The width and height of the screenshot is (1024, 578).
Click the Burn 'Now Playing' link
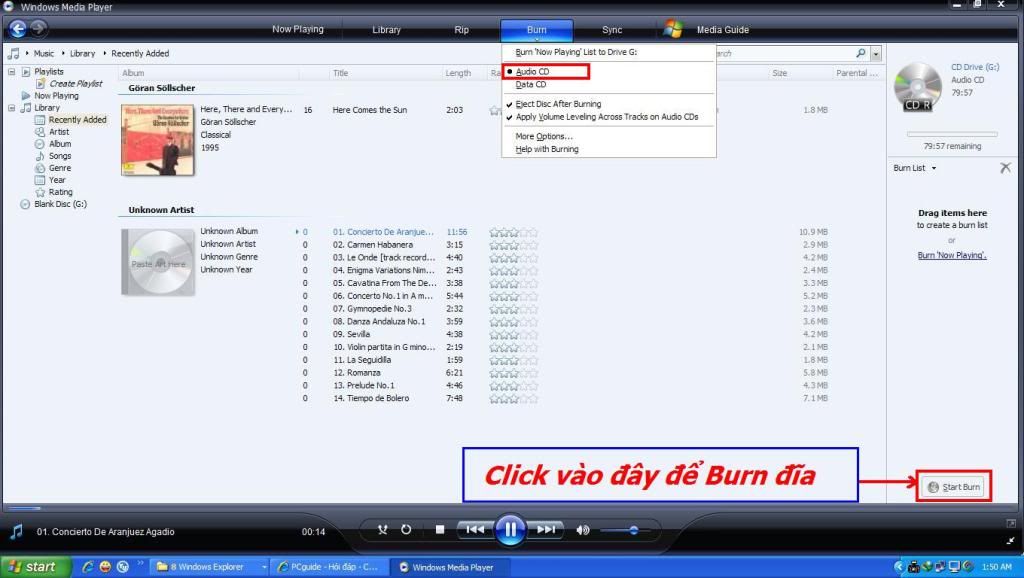click(952, 255)
